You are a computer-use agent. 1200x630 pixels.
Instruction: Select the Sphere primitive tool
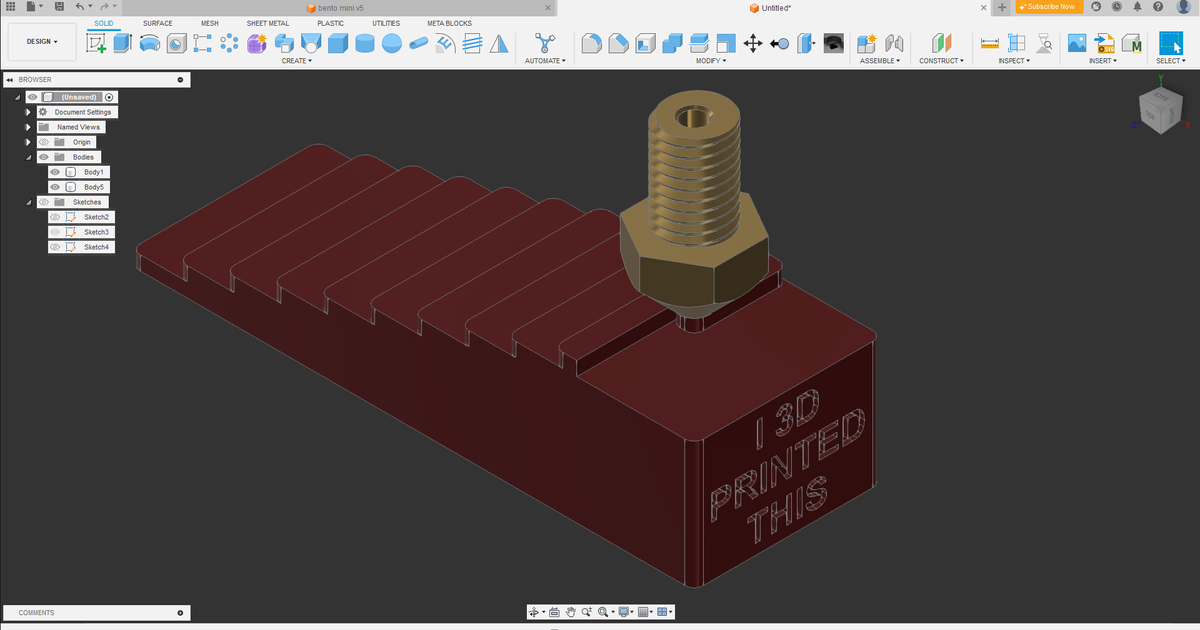(x=390, y=44)
